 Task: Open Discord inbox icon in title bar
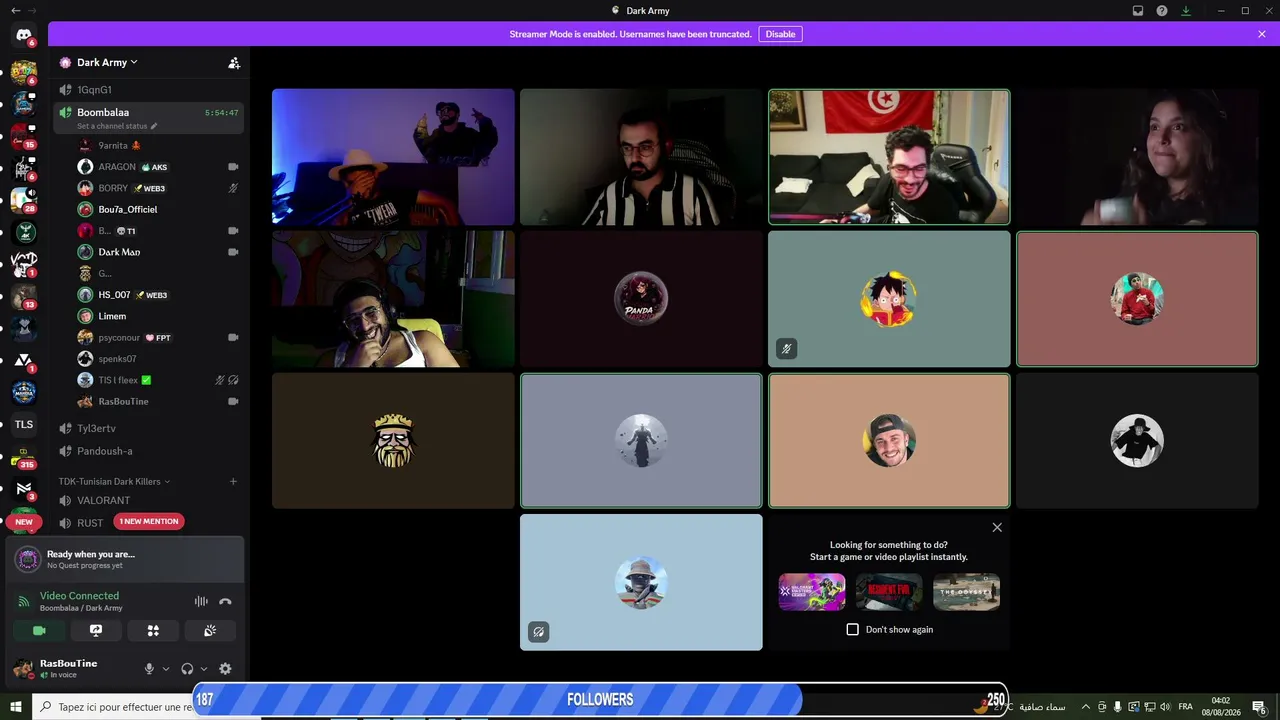point(1138,11)
